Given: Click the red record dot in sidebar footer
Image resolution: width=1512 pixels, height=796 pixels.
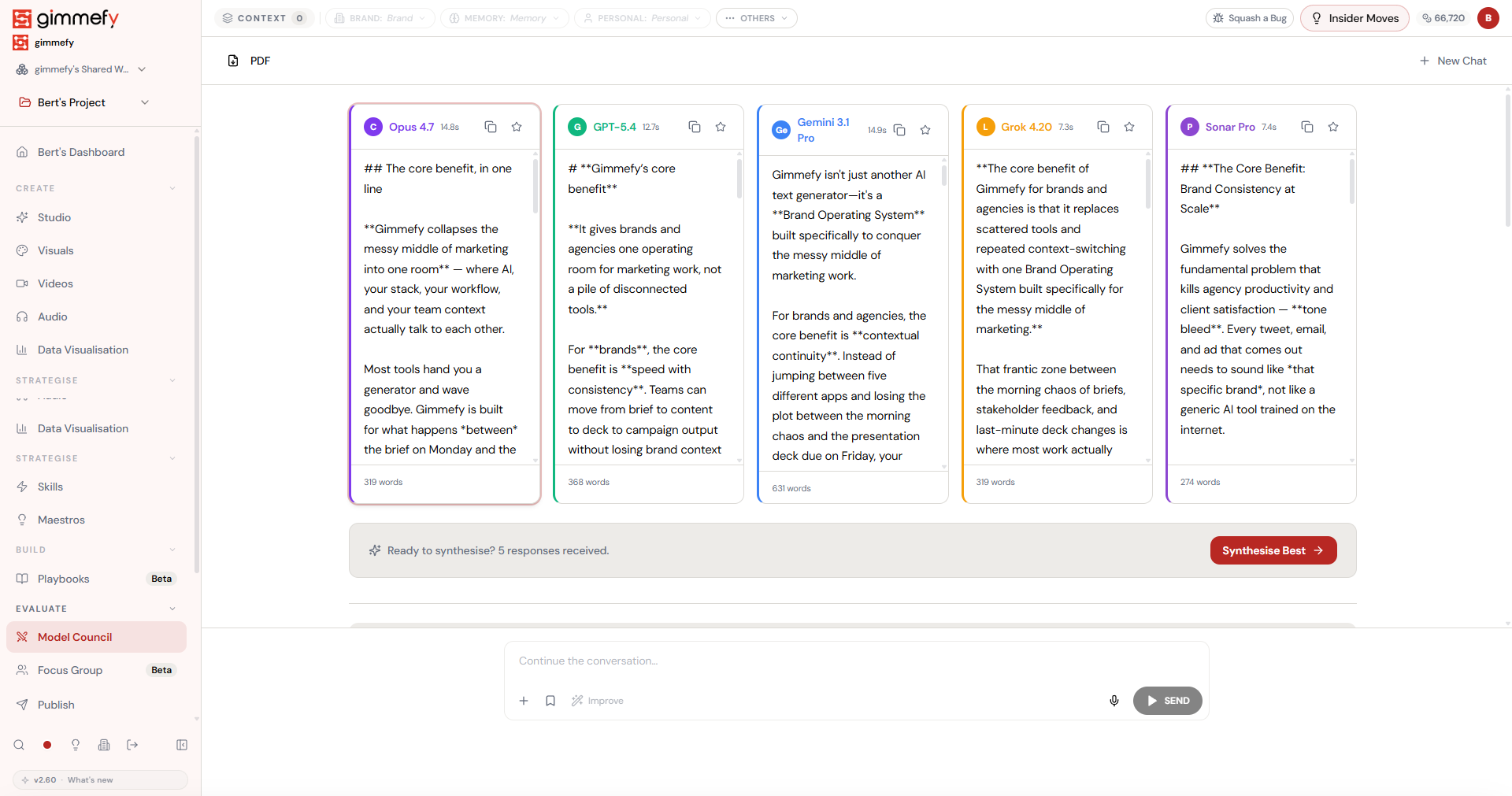Looking at the screenshot, I should (x=47, y=745).
